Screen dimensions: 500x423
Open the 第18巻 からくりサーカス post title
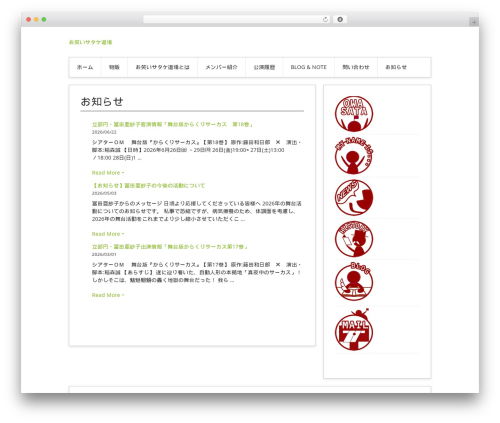coord(172,124)
